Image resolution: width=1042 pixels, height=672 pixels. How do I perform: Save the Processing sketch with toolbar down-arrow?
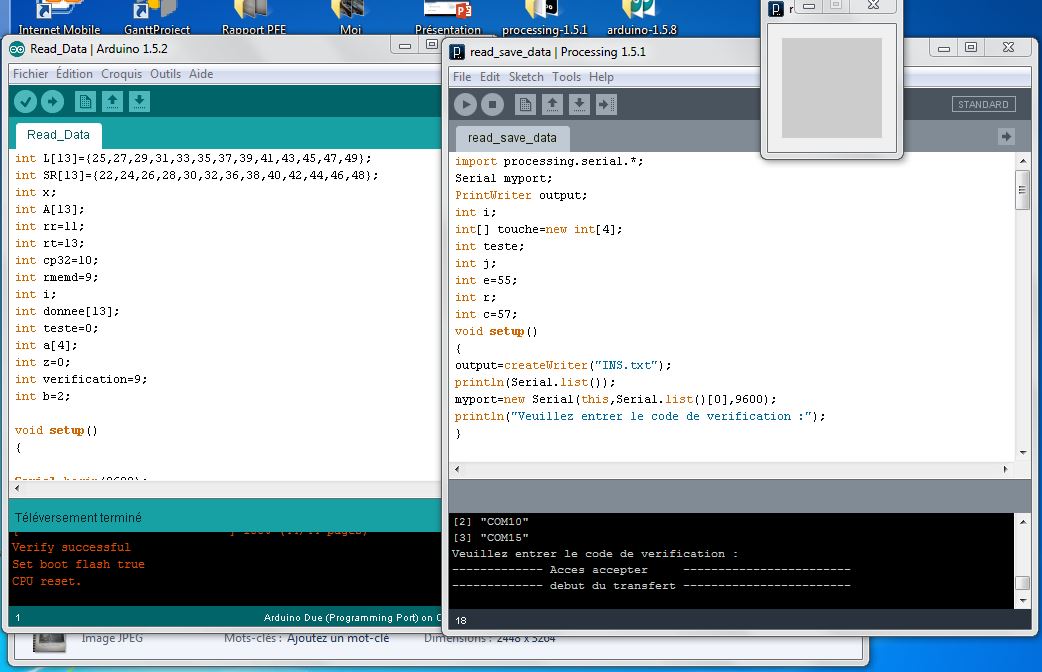click(579, 104)
